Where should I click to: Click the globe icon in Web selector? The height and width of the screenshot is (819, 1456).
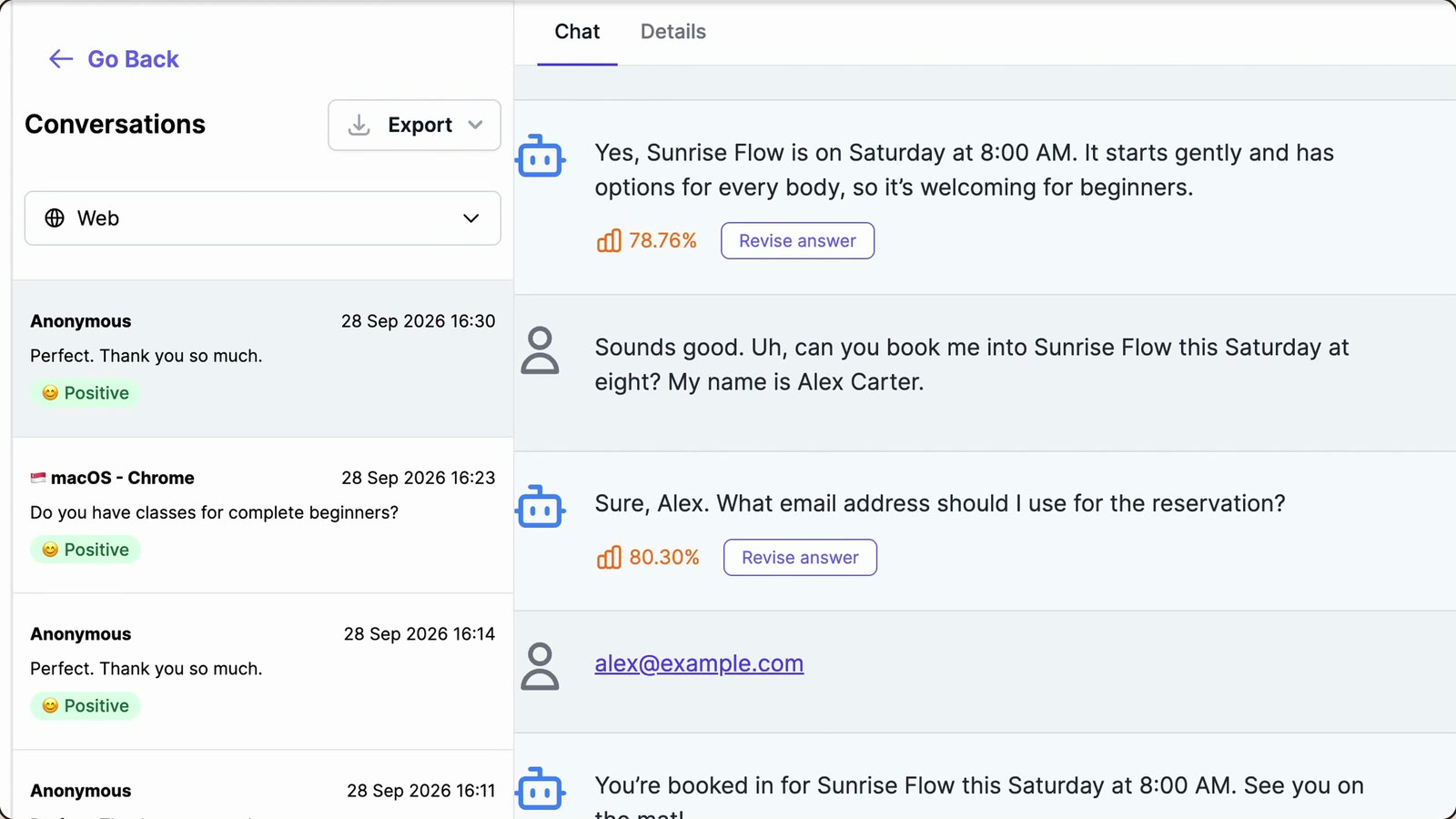coord(55,218)
